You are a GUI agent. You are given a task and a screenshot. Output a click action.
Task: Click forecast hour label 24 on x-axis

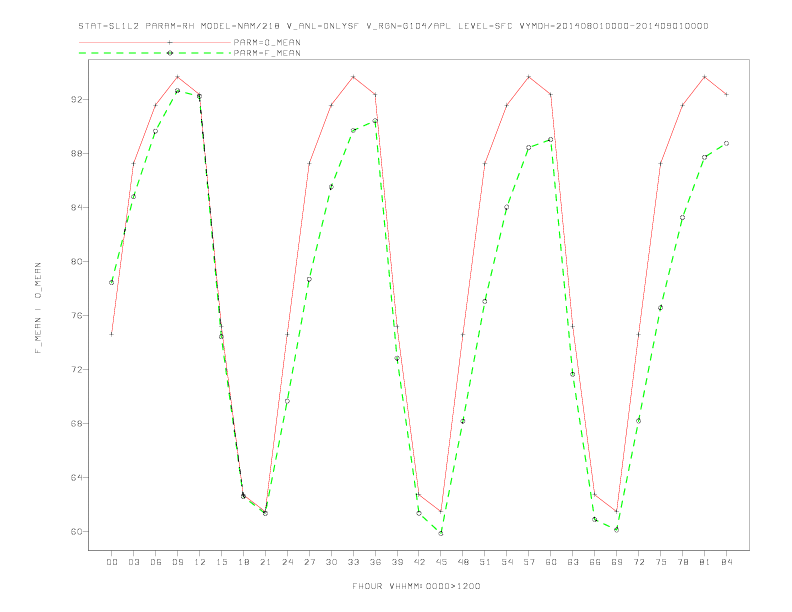click(x=287, y=562)
